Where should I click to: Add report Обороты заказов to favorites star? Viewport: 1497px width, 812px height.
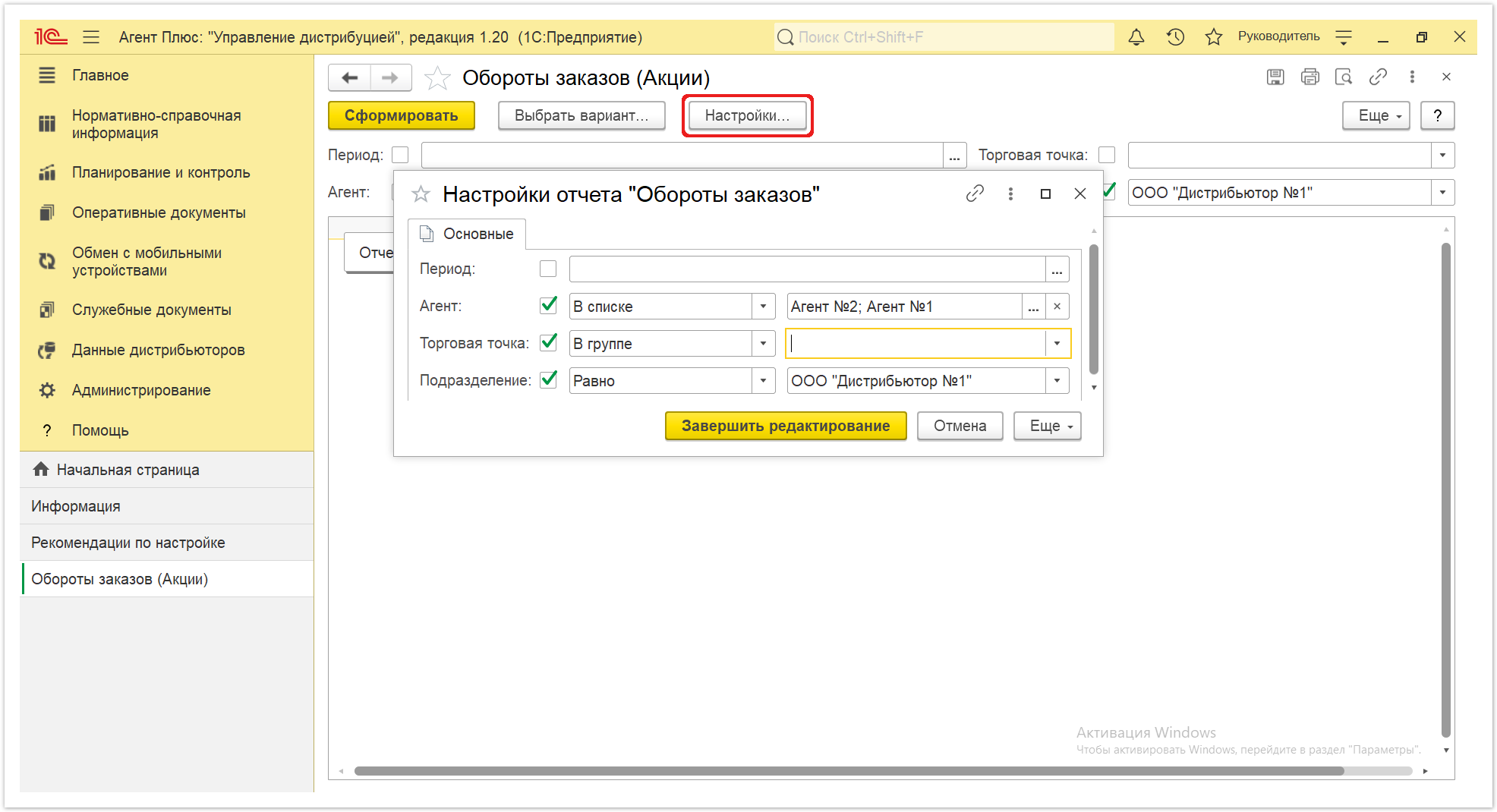click(437, 77)
